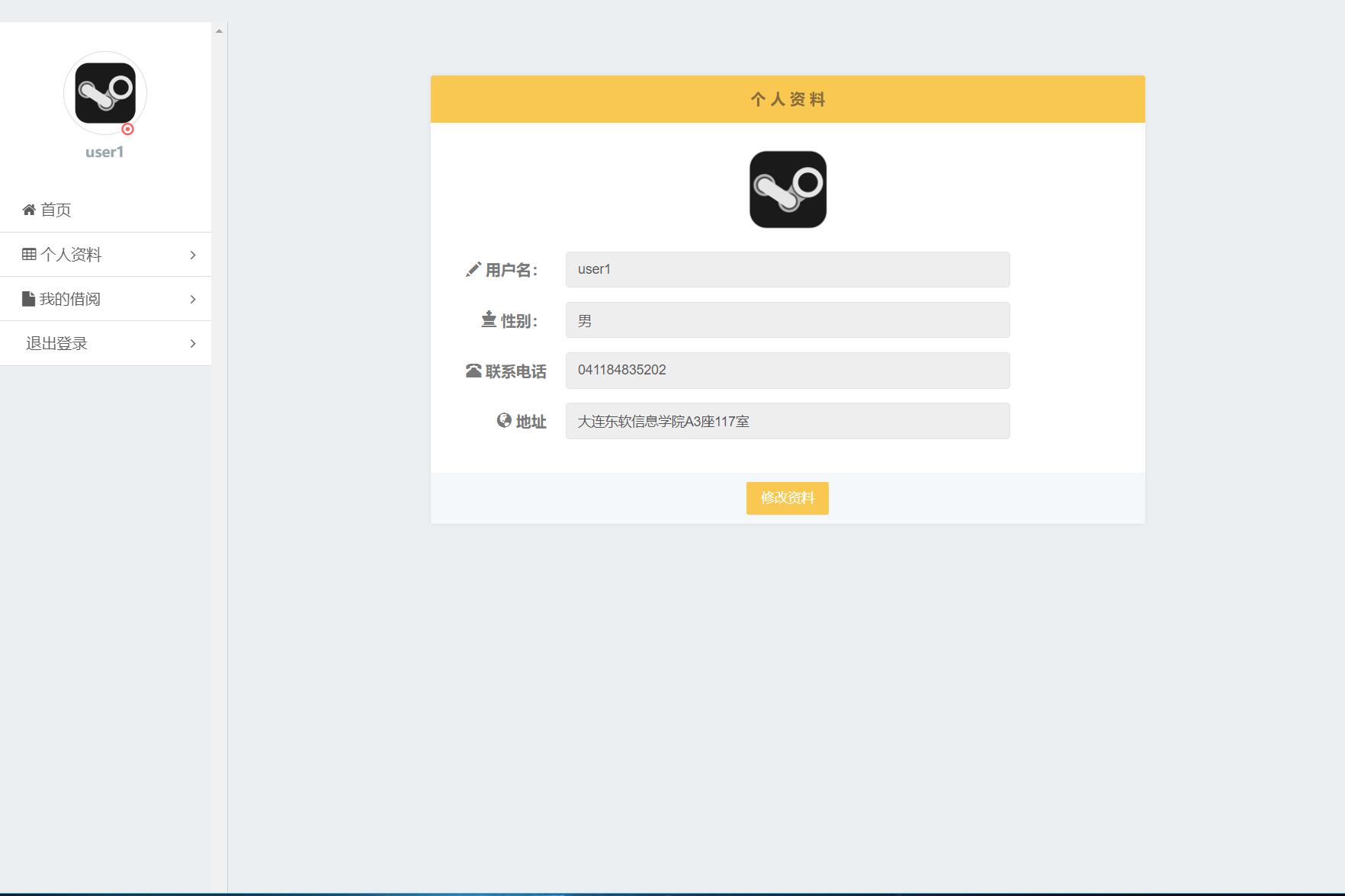Open the 首页 menu item
Screen dimensions: 1345x896
click(105, 210)
